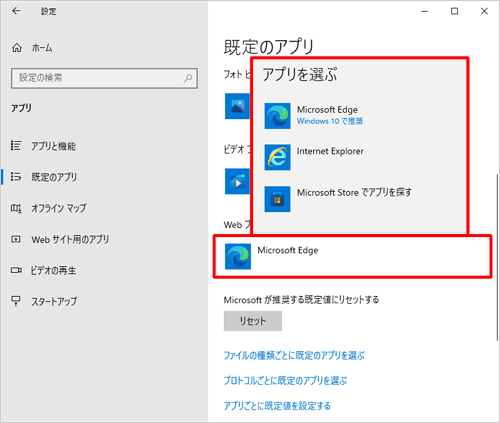Focus the 設定の検索 search box

click(104, 78)
